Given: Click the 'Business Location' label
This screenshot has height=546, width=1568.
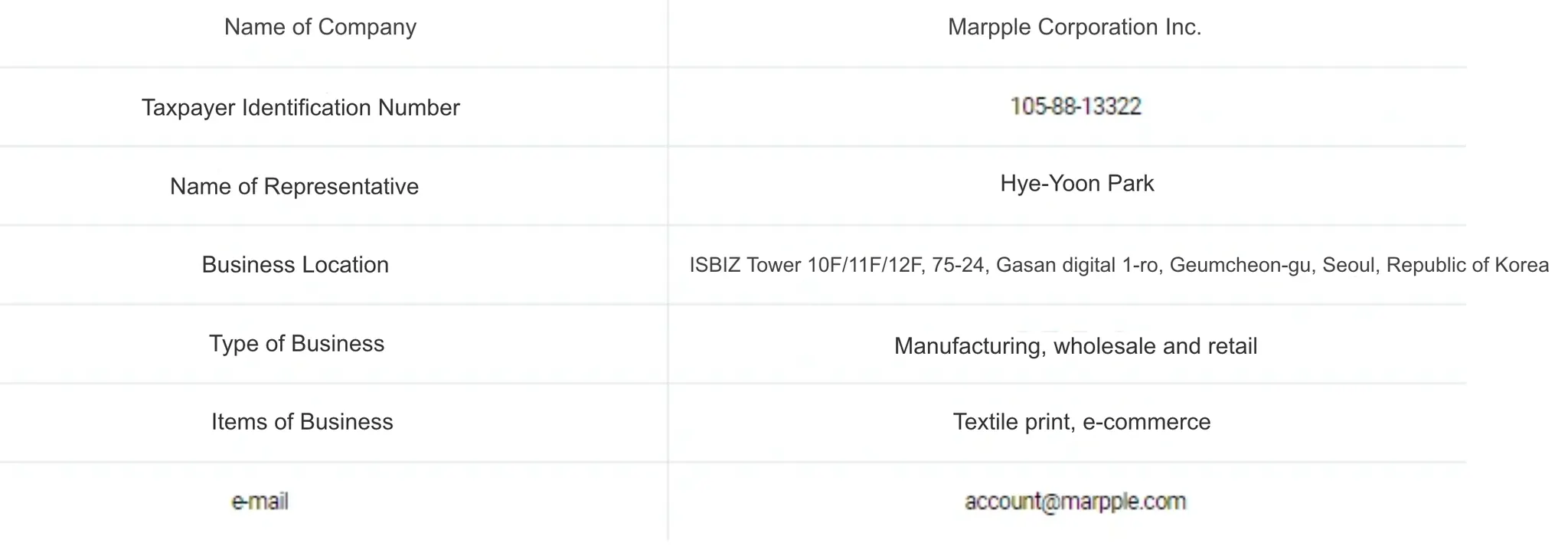Looking at the screenshot, I should tap(295, 265).
